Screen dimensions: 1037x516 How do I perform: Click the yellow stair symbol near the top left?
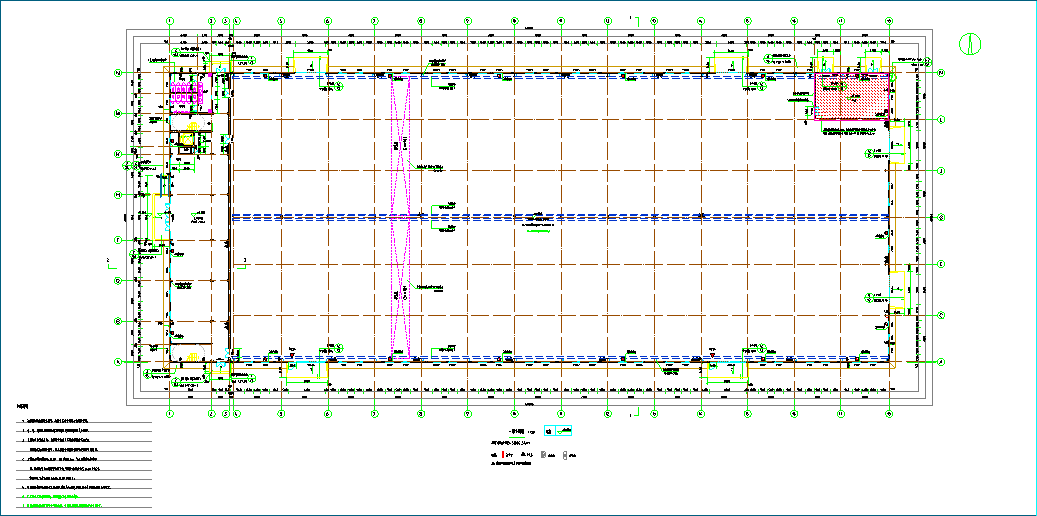(x=192, y=126)
